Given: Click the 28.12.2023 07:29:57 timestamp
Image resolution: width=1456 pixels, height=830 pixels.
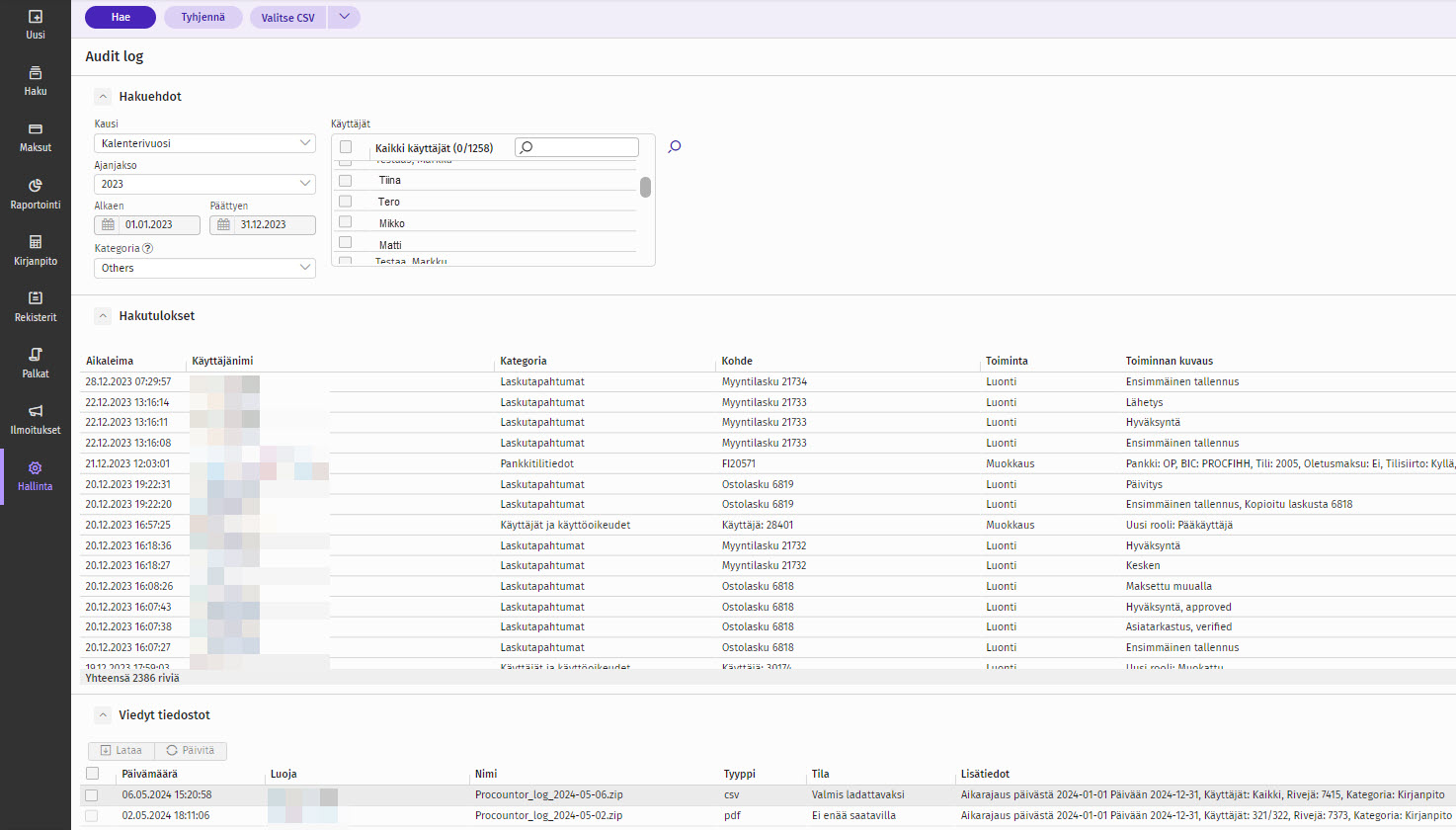Looking at the screenshot, I should [x=128, y=381].
